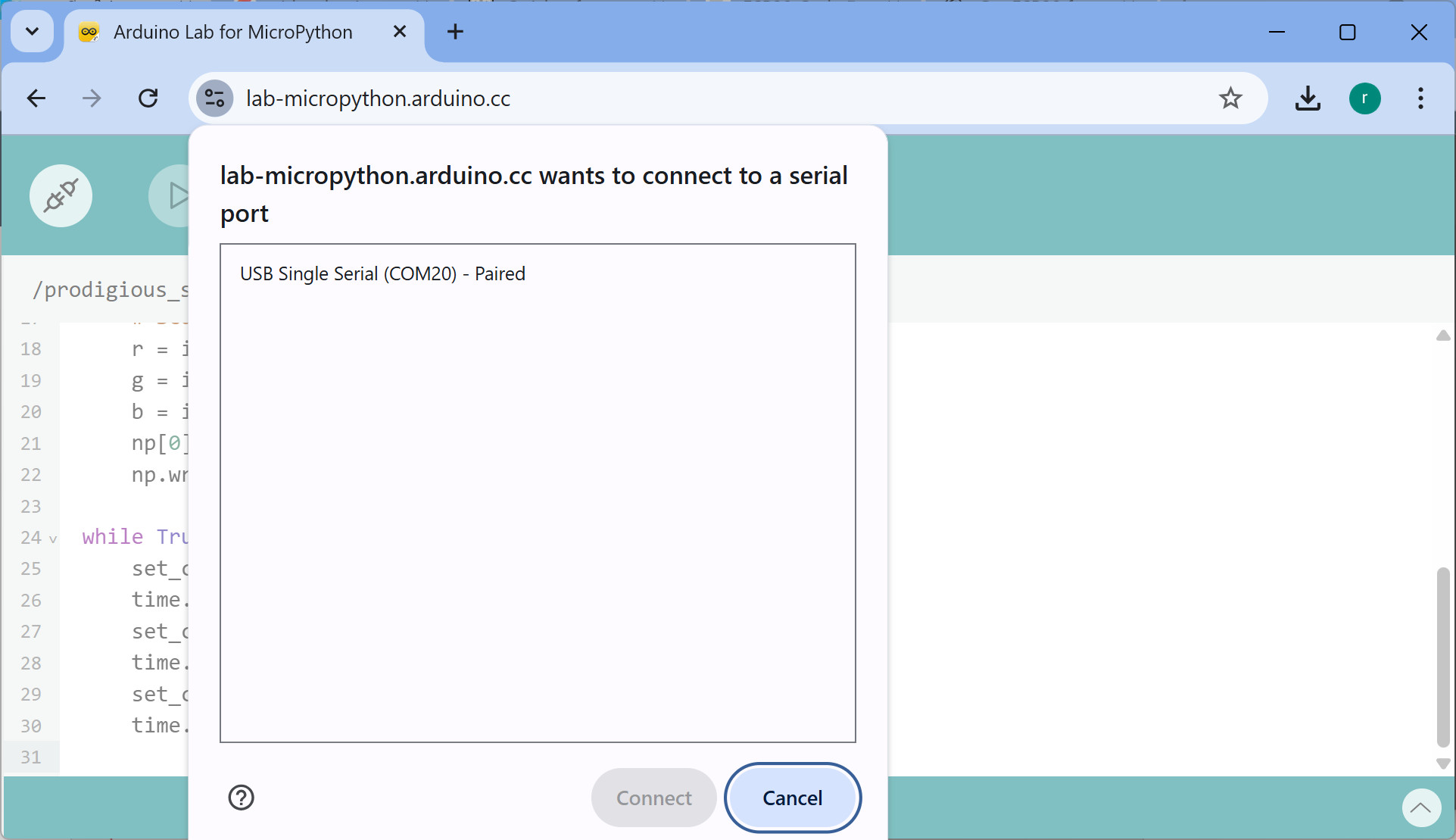Bookmark this page with star icon
This screenshot has width=1456, height=840.
(1230, 98)
